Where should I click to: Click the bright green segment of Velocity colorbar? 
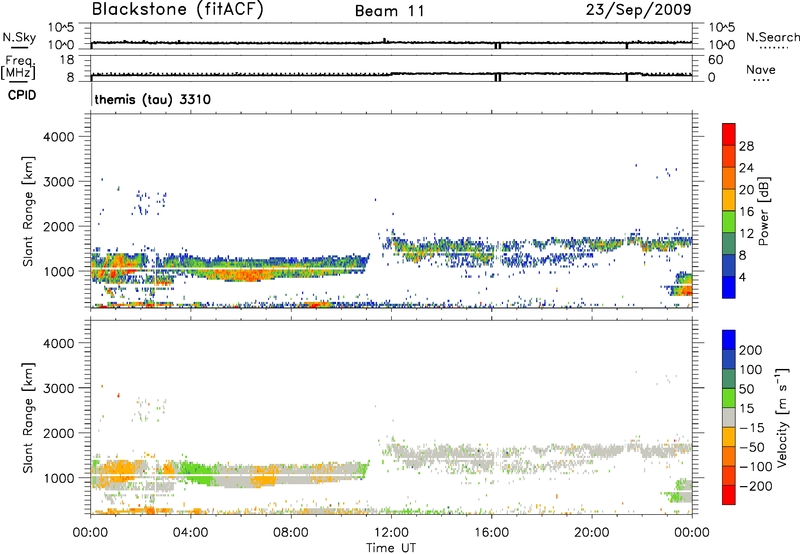(729, 398)
